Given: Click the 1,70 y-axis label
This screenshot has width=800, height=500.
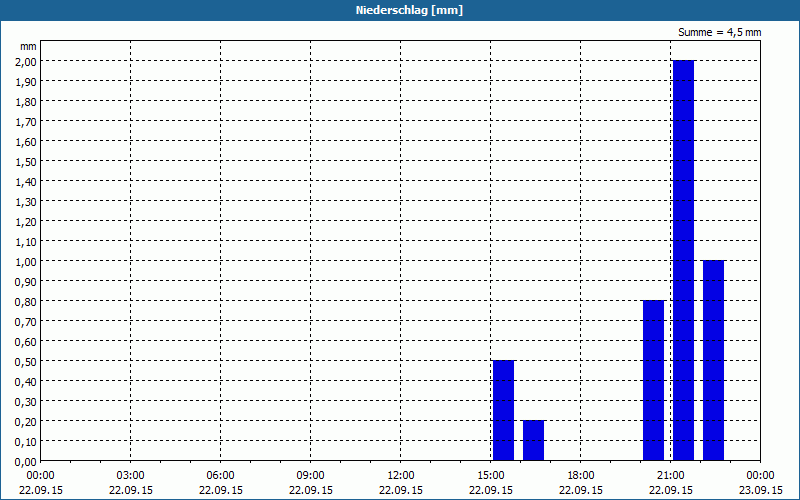Looking at the screenshot, I should (26, 121).
